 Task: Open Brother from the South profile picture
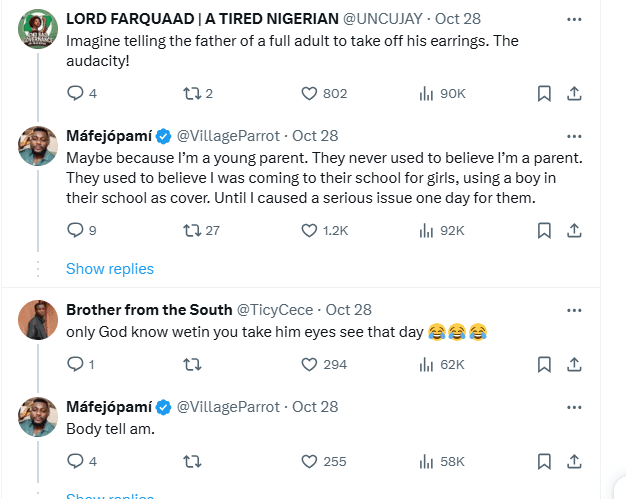click(37, 319)
